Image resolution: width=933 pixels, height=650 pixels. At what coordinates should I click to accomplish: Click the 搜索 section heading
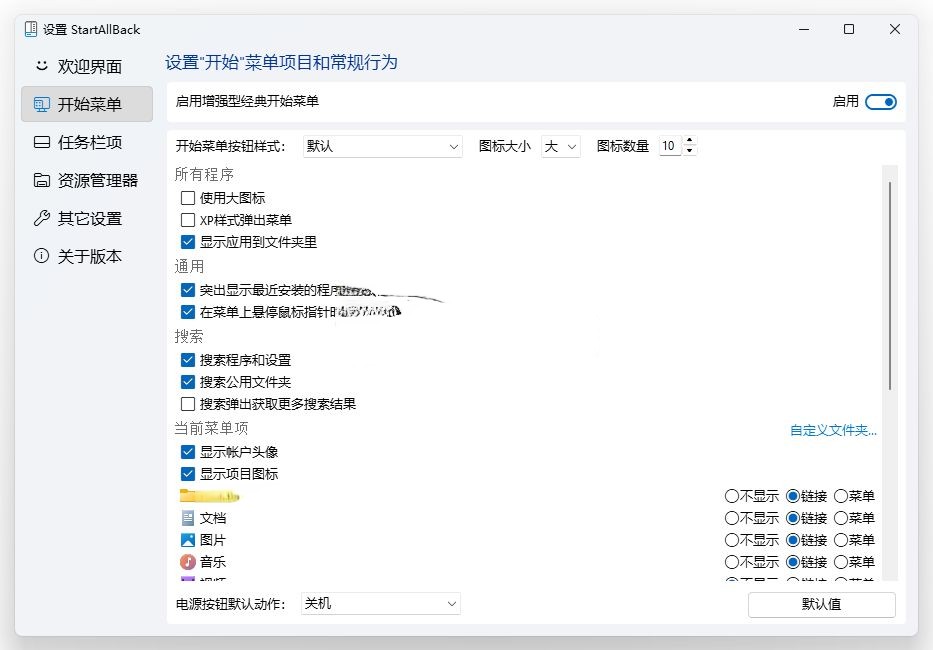[x=189, y=336]
